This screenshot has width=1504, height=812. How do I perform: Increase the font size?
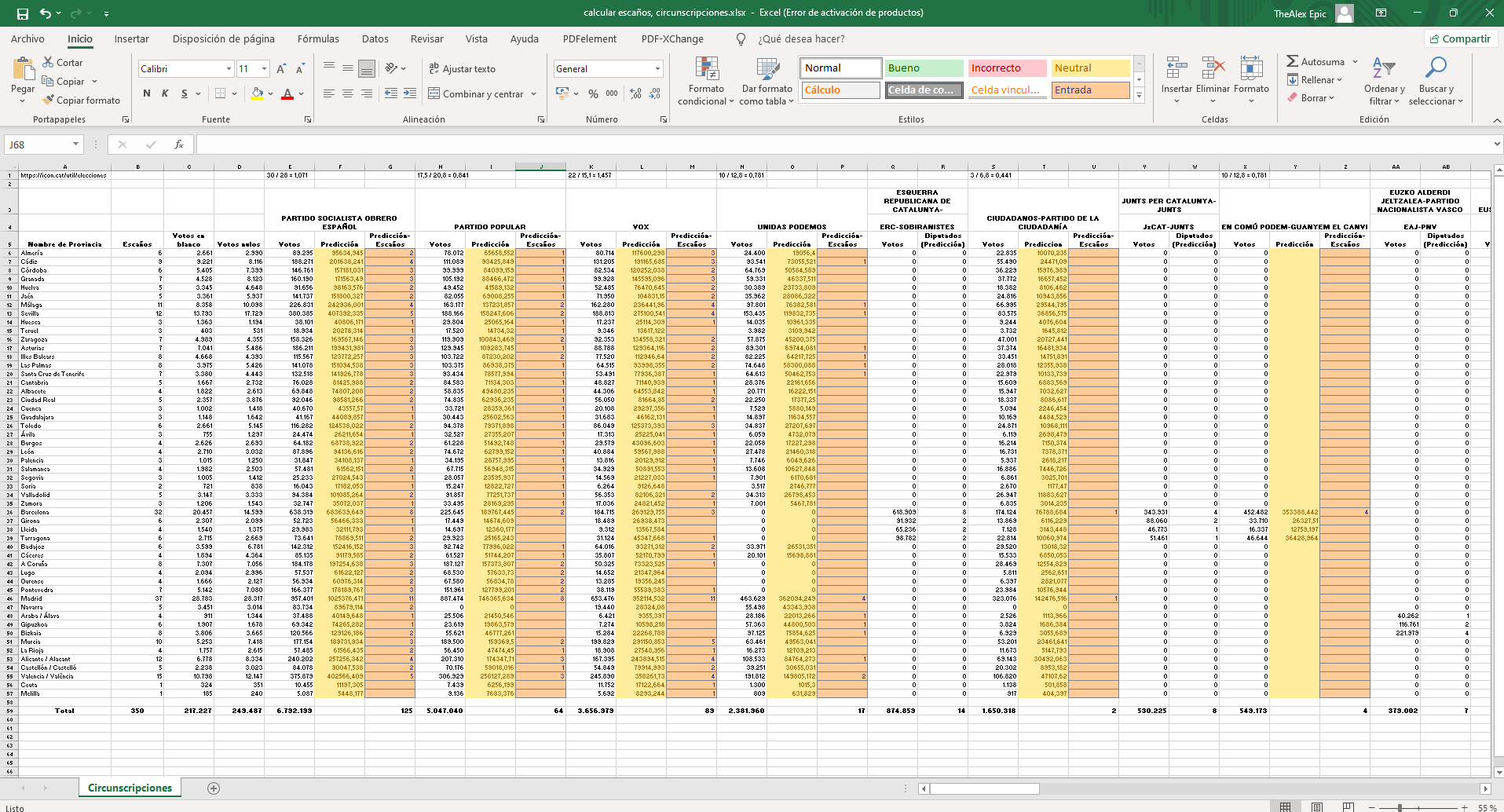[x=281, y=69]
